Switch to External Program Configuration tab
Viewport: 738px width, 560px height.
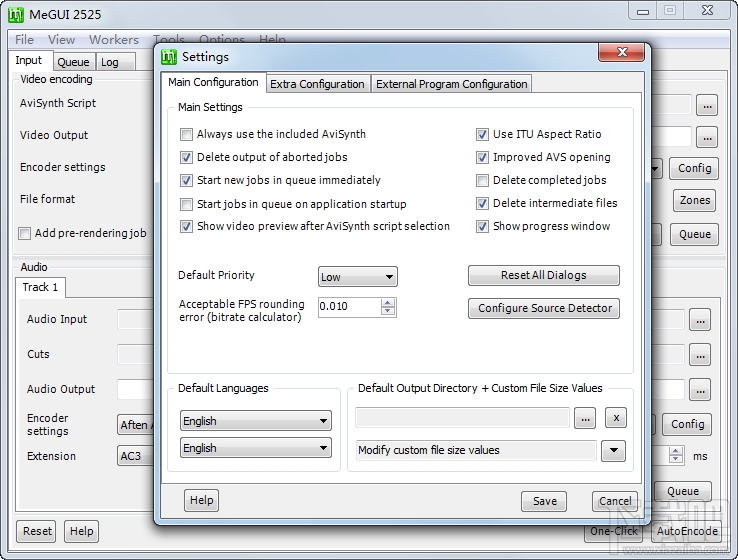click(451, 84)
